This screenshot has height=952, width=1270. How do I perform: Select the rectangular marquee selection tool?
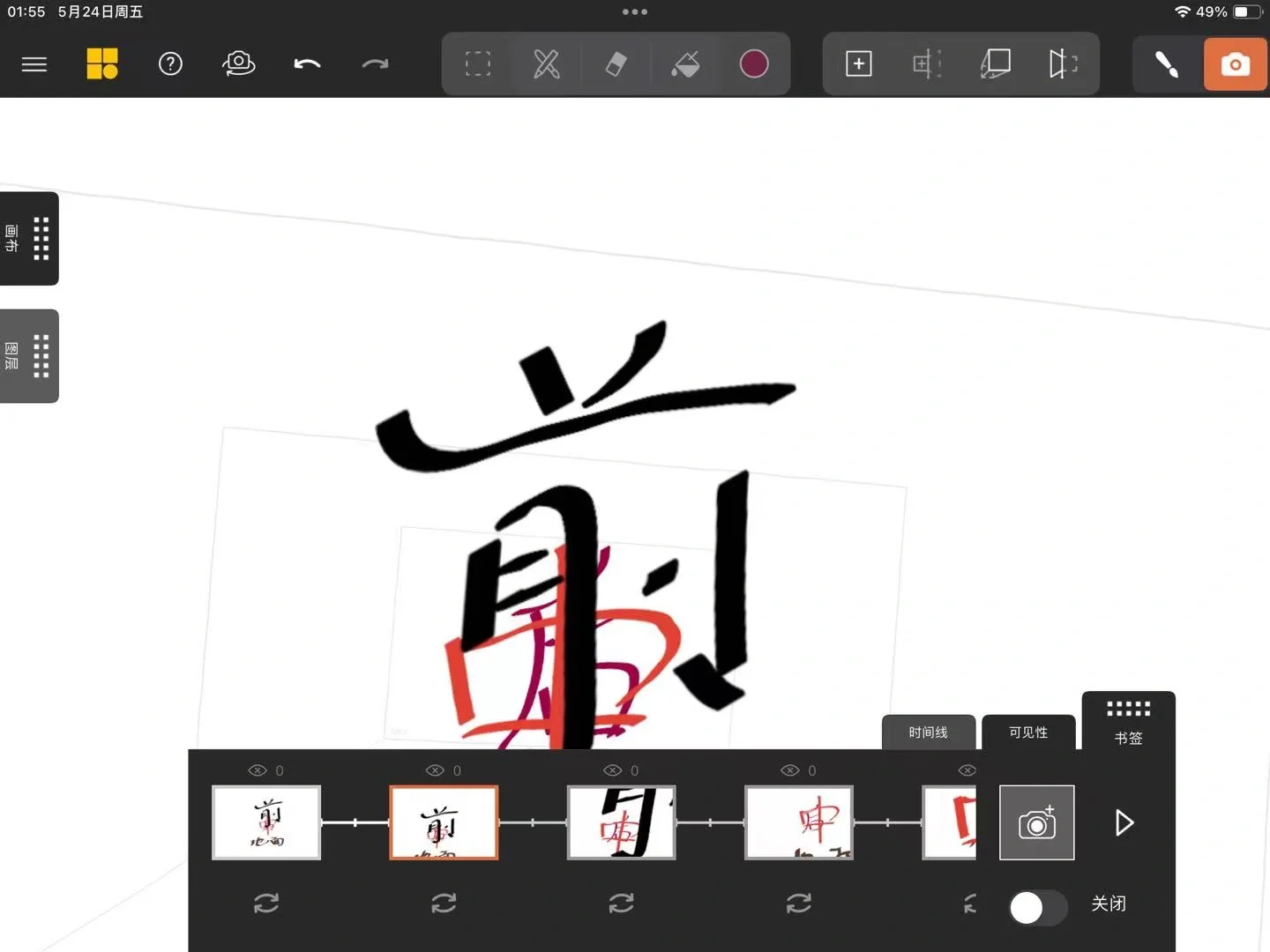[477, 63]
